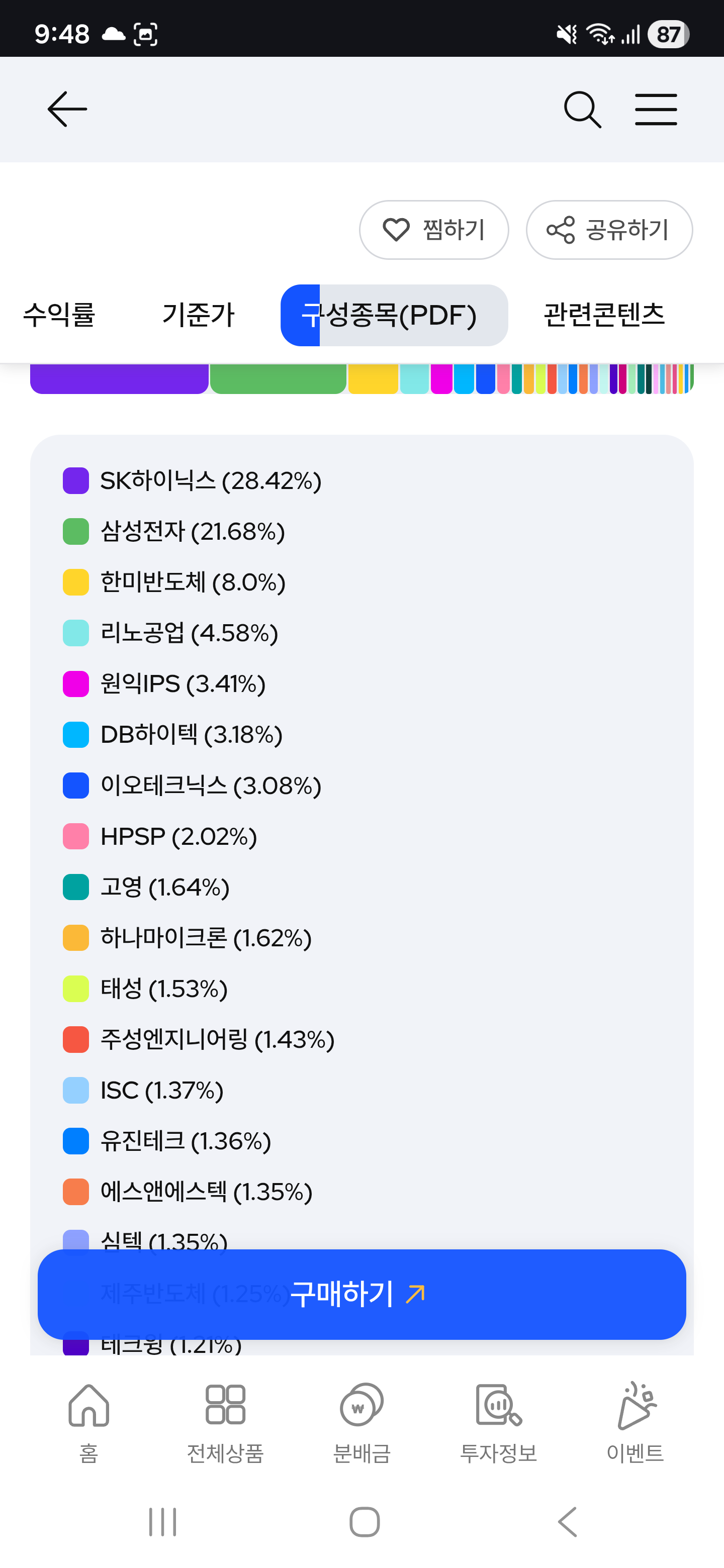
Task: Open the hamburger menu icon
Action: (x=656, y=110)
